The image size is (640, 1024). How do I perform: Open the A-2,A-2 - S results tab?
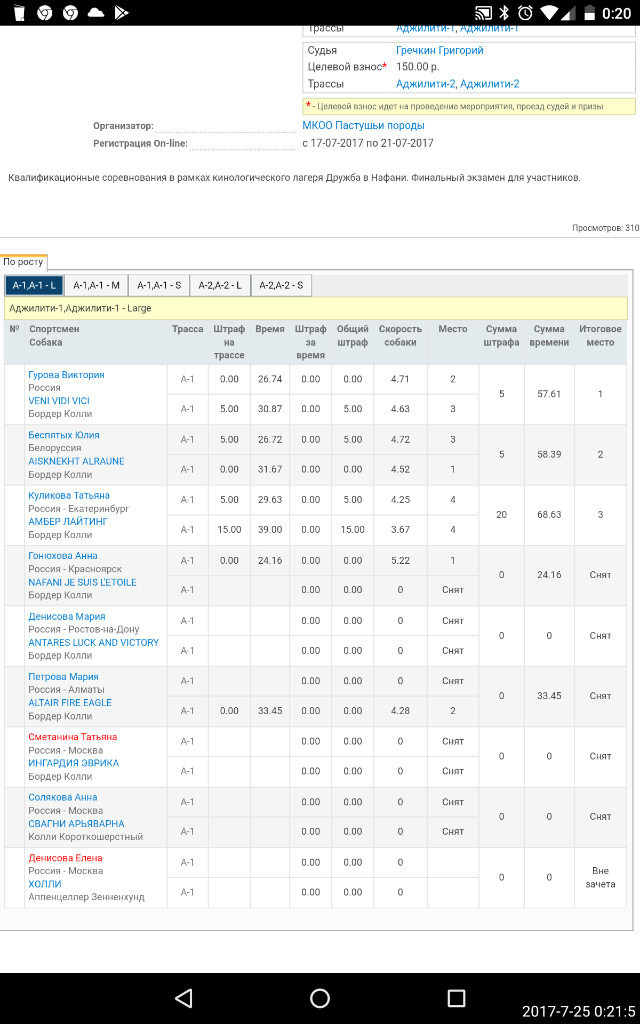coord(281,285)
